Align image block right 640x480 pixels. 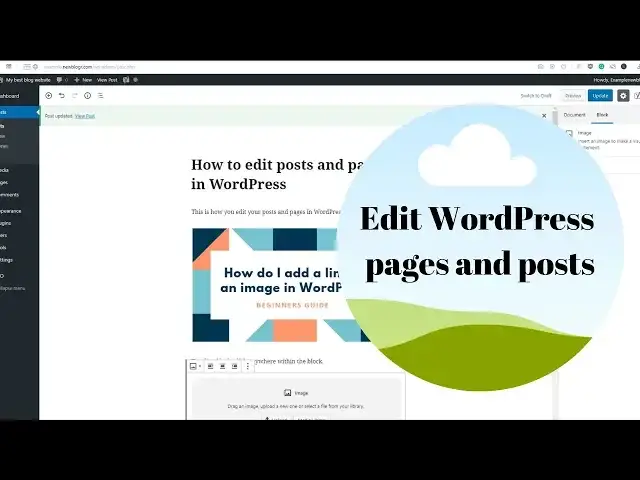coord(235,367)
